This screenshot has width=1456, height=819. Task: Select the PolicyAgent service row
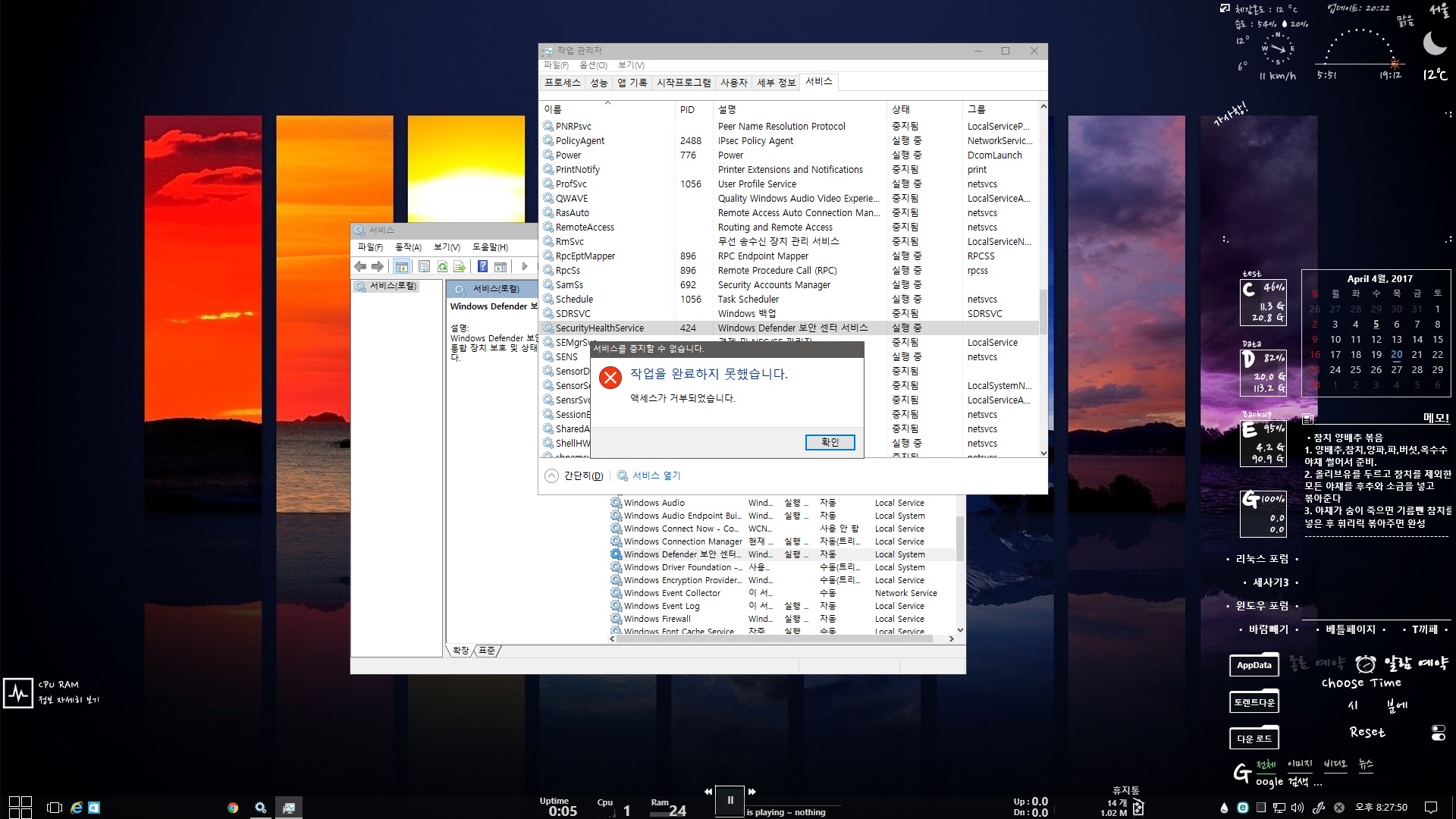[x=789, y=140]
